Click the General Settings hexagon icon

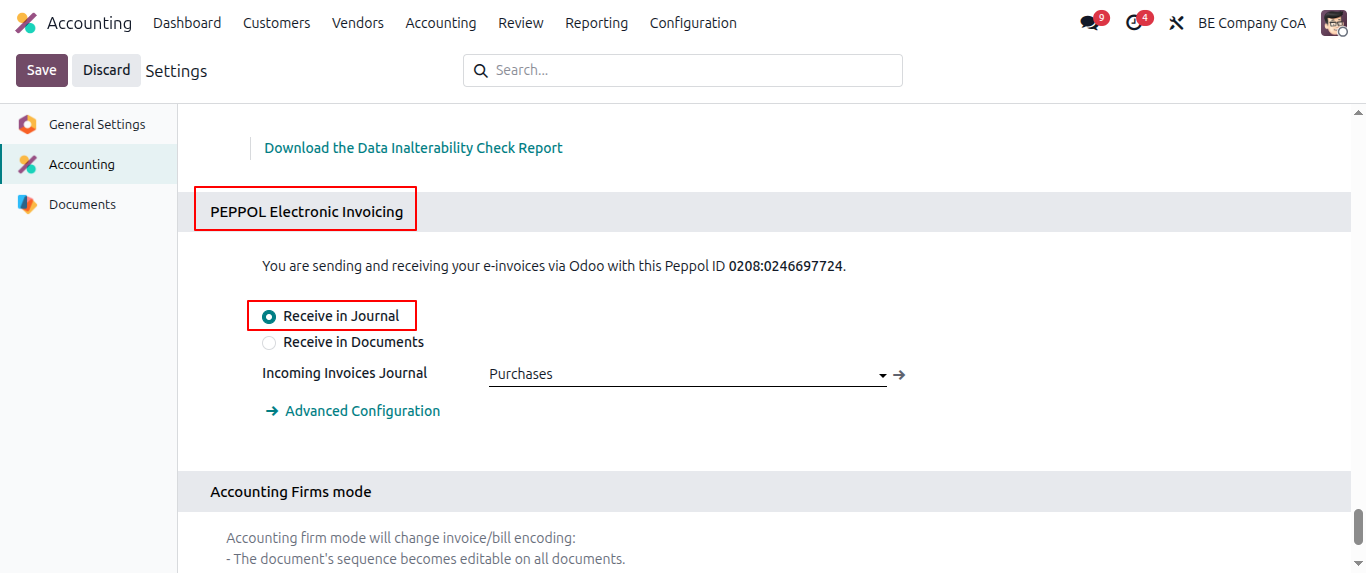(x=28, y=125)
